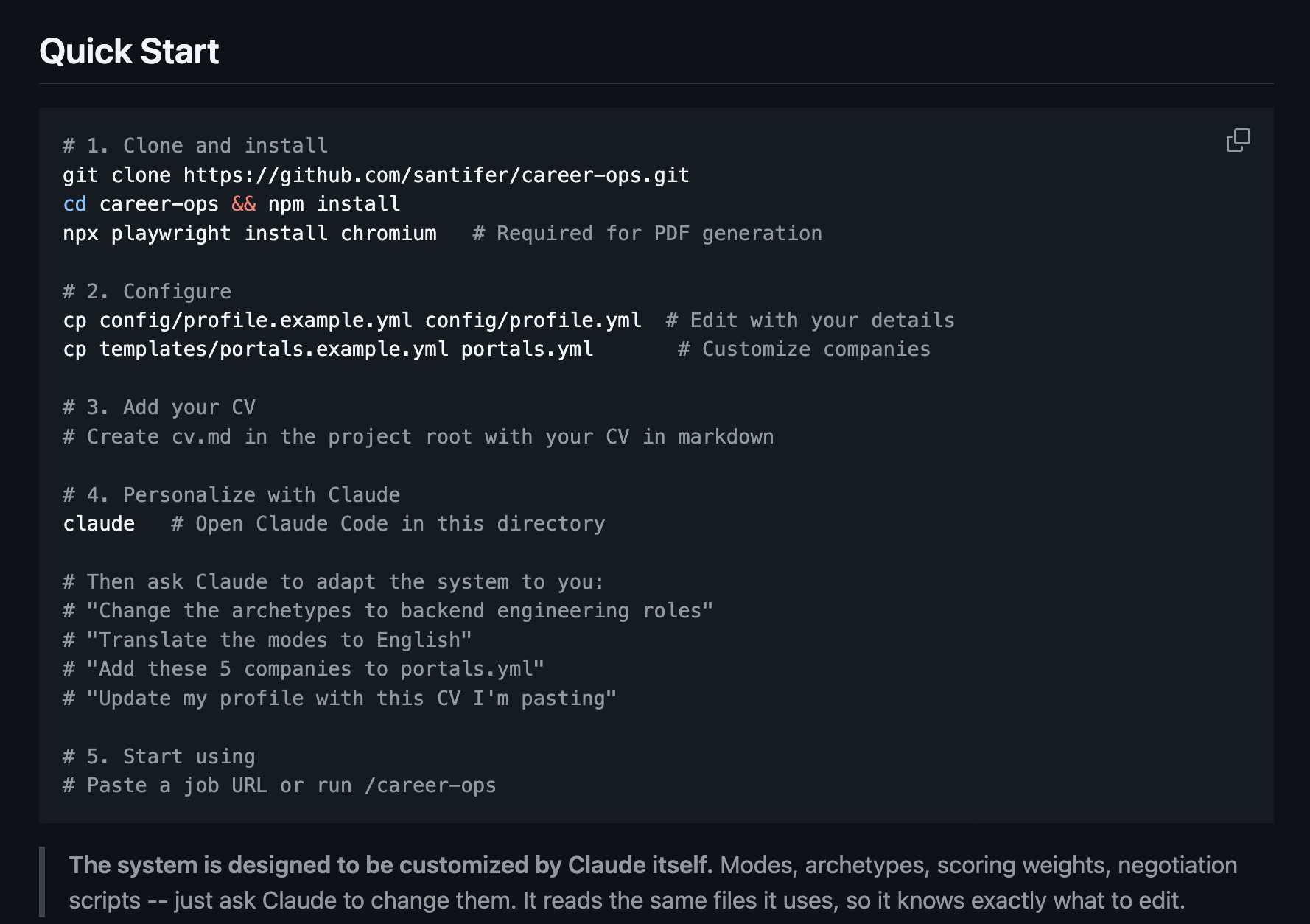Click the npx playwright install chromium command
Image resolution: width=1310 pixels, height=924 pixels.
249,234
